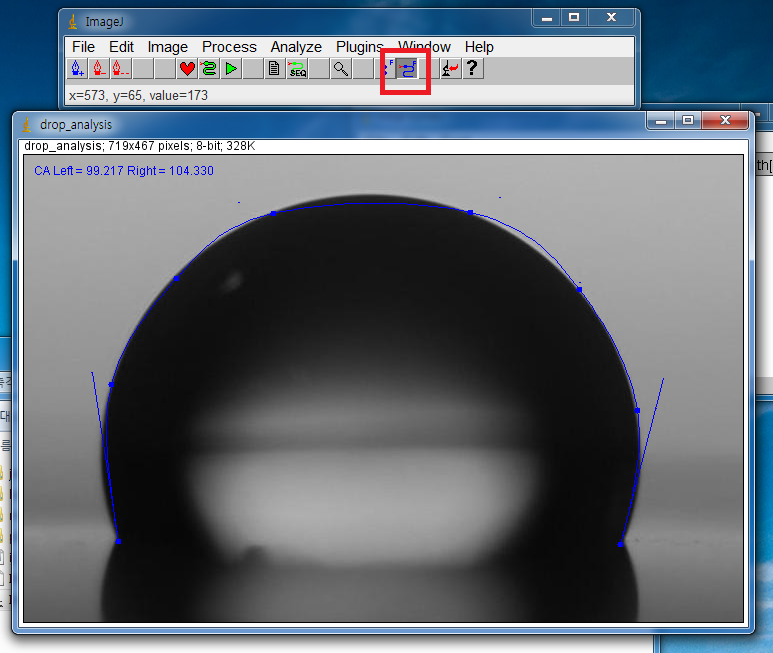Viewport: 773px width, 653px height.
Task: Select the red pen double-minus tool
Action: click(x=121, y=69)
